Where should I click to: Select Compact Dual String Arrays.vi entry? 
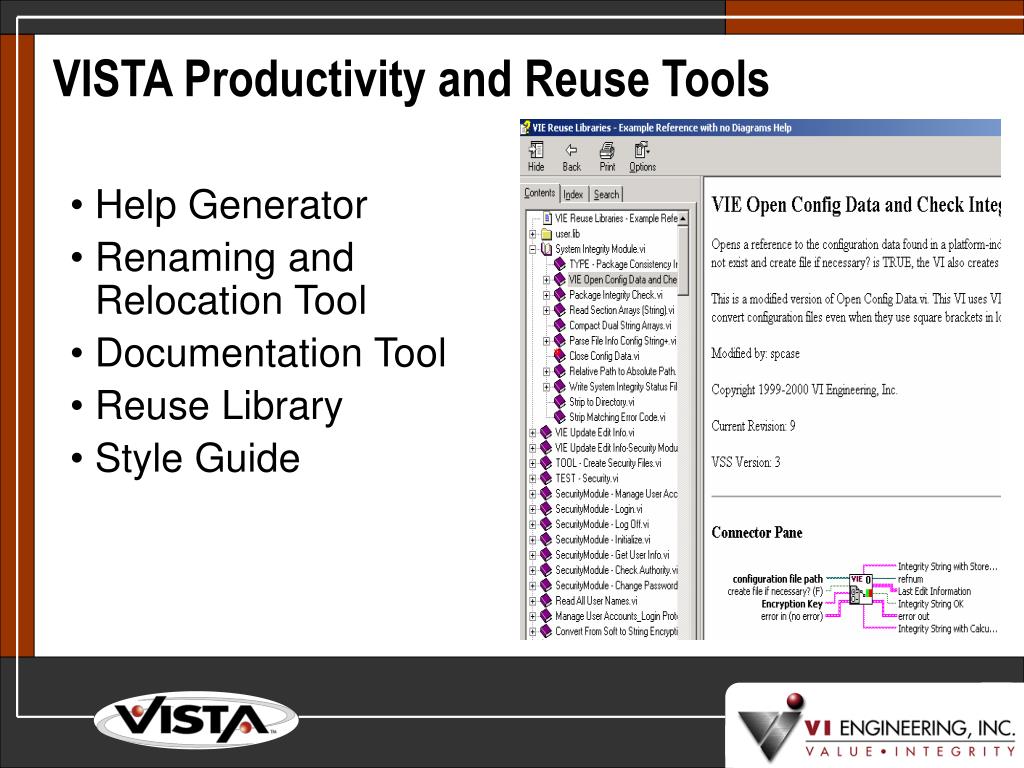(620, 325)
